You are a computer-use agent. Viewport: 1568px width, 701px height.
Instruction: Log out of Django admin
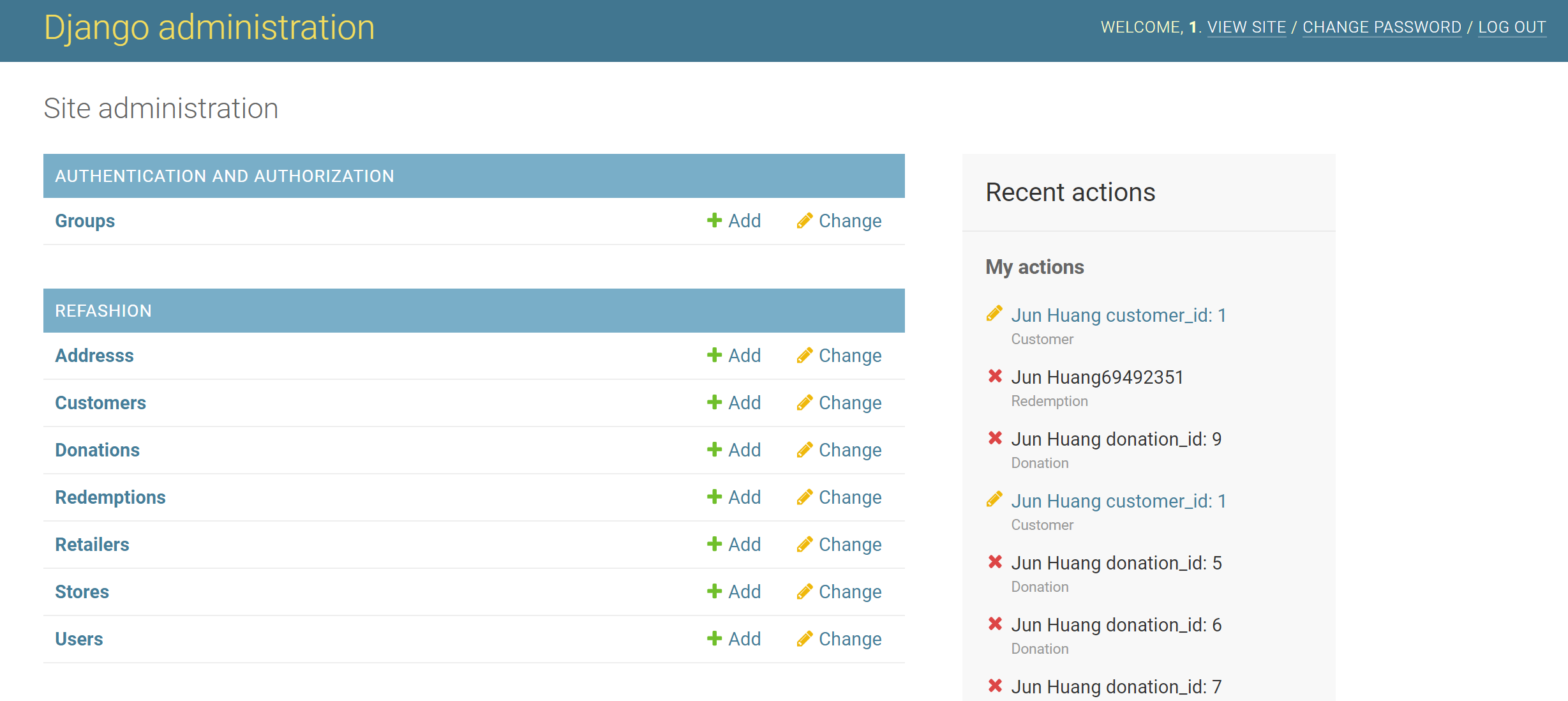(x=1512, y=27)
